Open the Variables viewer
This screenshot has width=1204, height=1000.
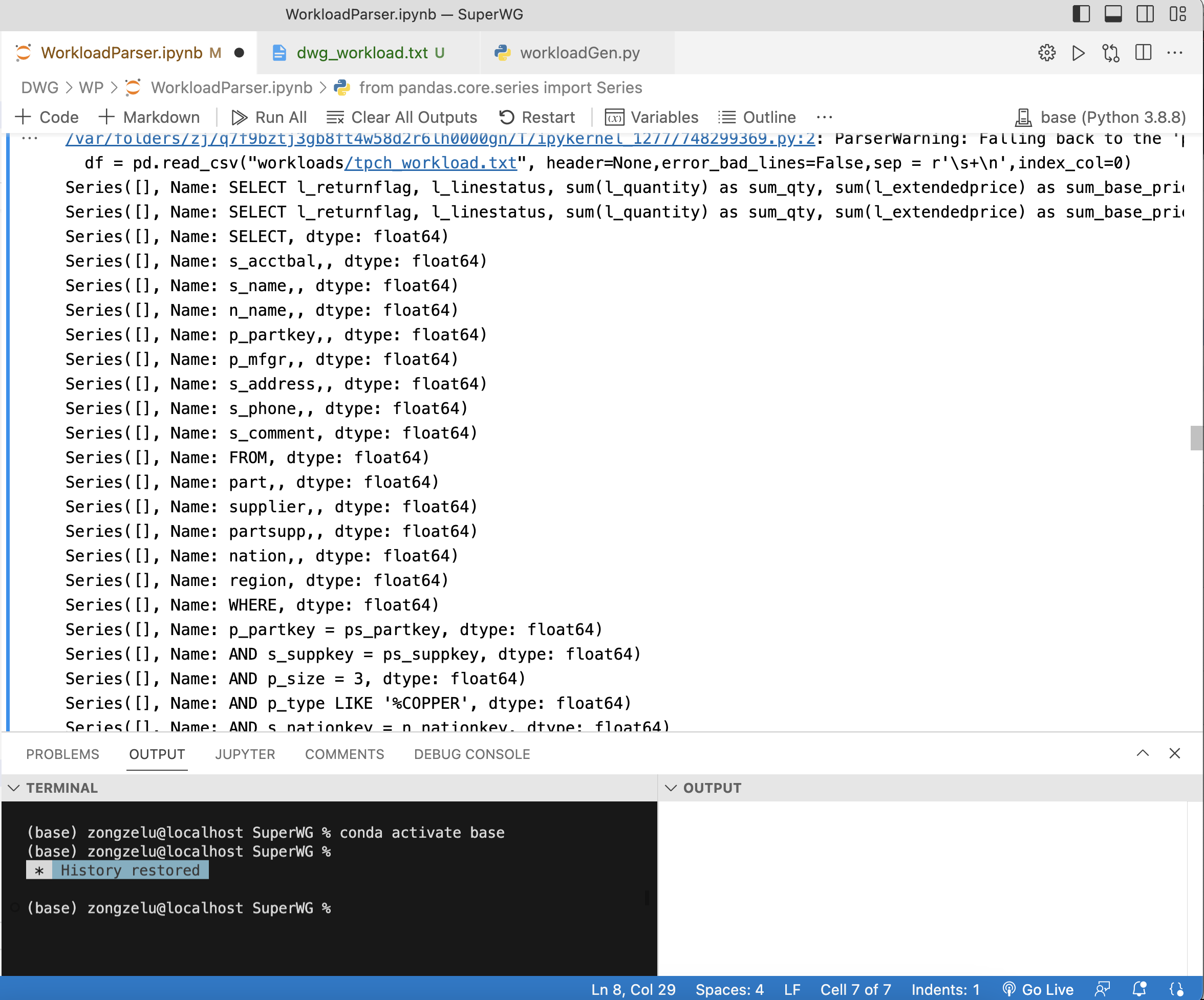[x=652, y=117]
